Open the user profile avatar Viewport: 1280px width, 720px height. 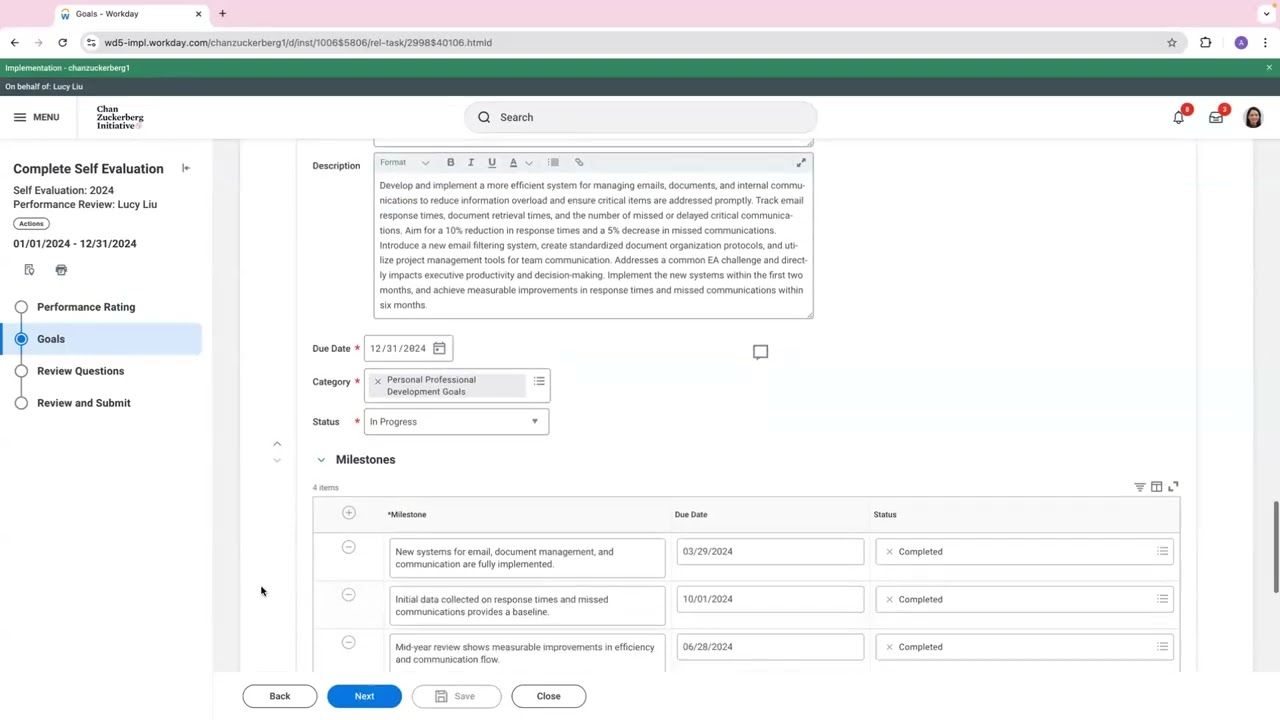tap(1253, 117)
